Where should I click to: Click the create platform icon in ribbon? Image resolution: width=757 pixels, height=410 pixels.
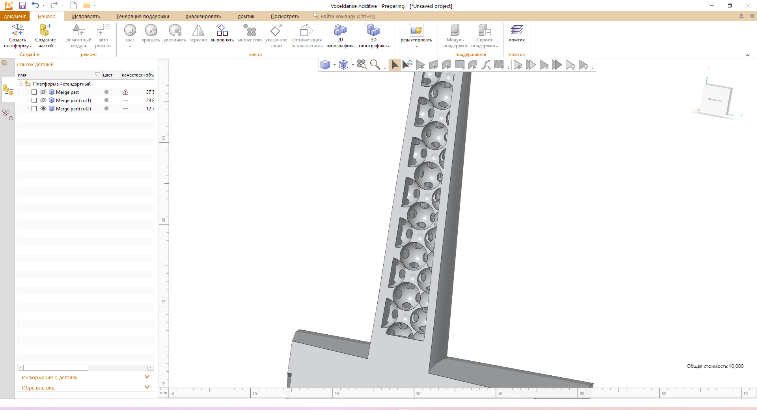pyautogui.click(x=19, y=34)
